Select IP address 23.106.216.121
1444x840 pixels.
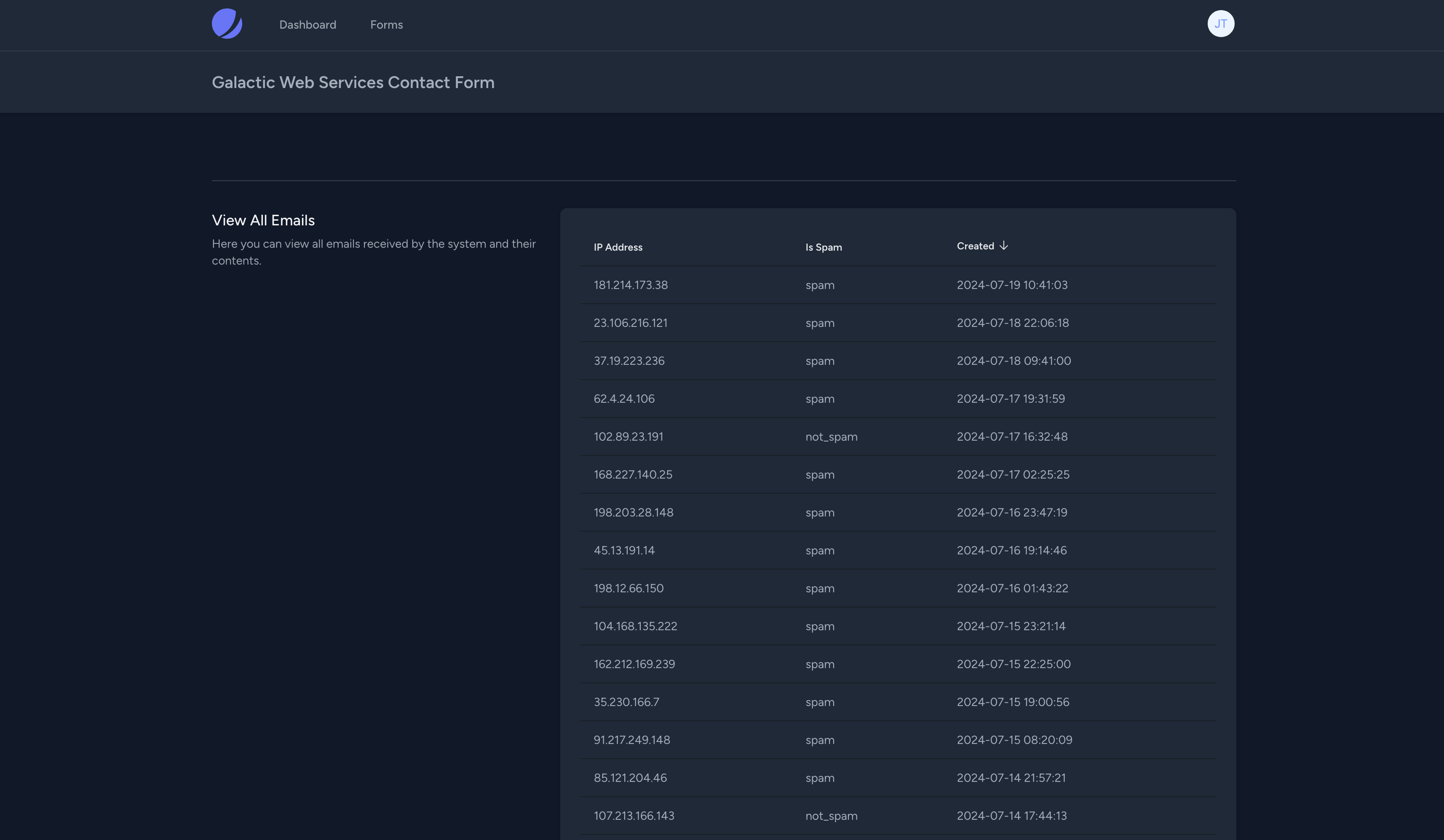click(630, 323)
